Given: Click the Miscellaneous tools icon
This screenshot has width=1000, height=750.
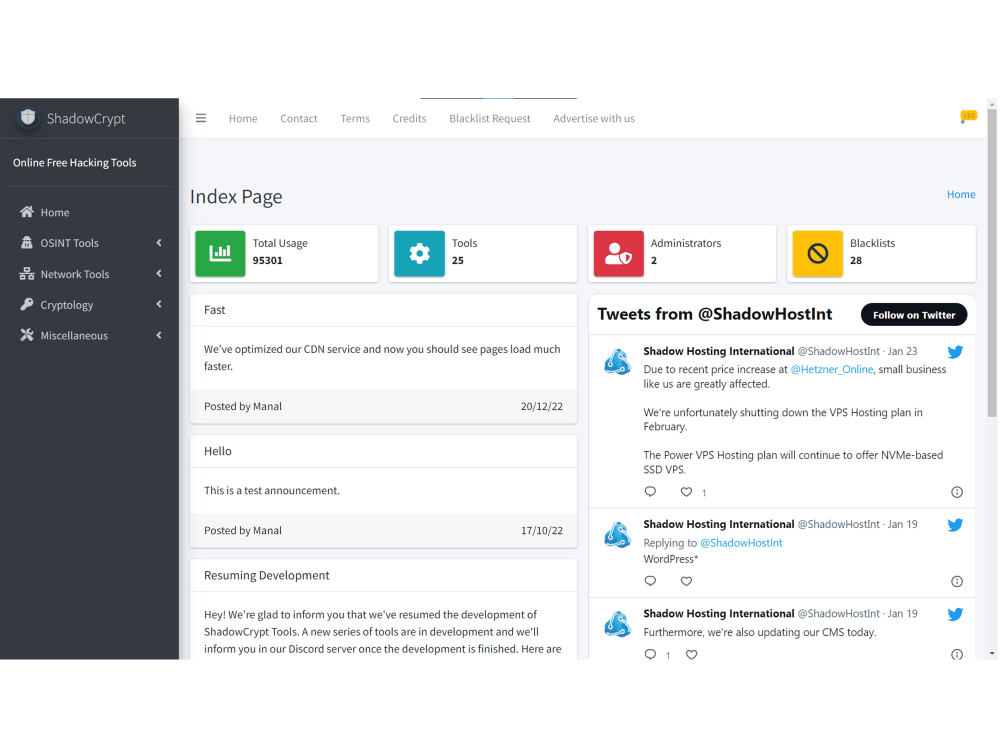Looking at the screenshot, I should tap(27, 335).
